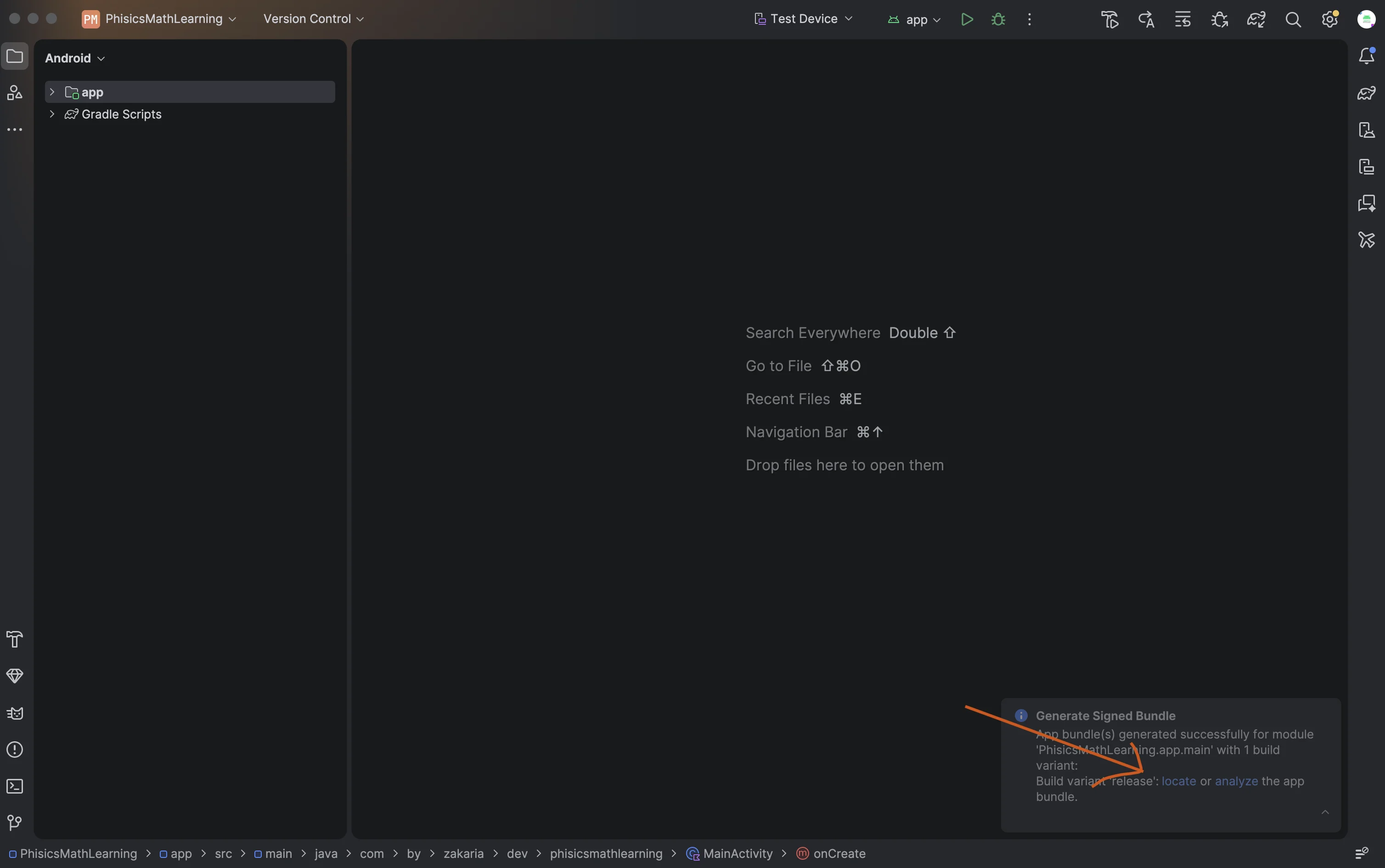Screen dimensions: 1385x868
Task: Click zakaria in the breadcrumb bar
Action: coord(463,853)
